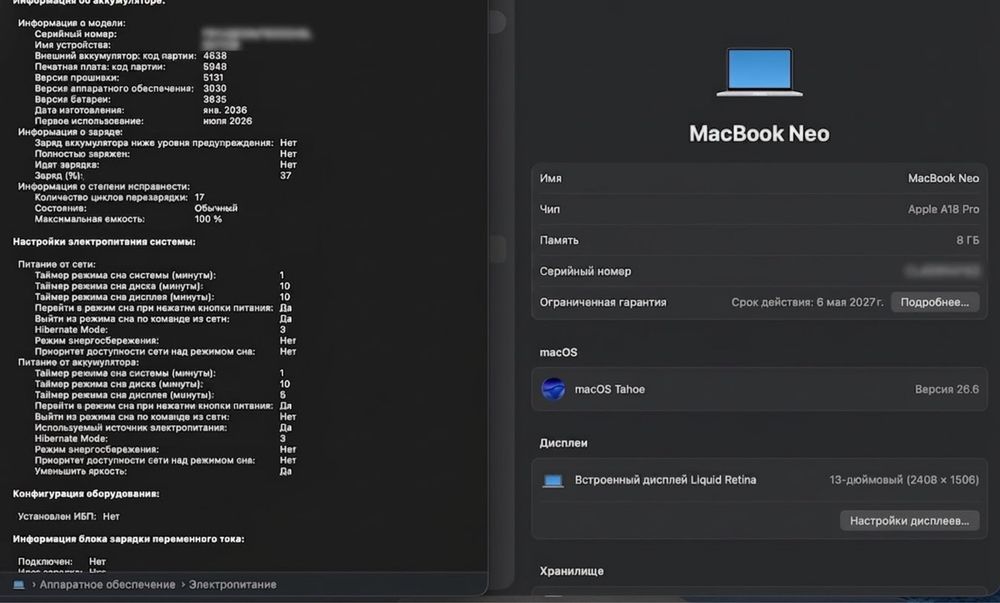Open Настройки дисплеев button
Image resolution: width=1000 pixels, height=603 pixels.
coord(909,521)
